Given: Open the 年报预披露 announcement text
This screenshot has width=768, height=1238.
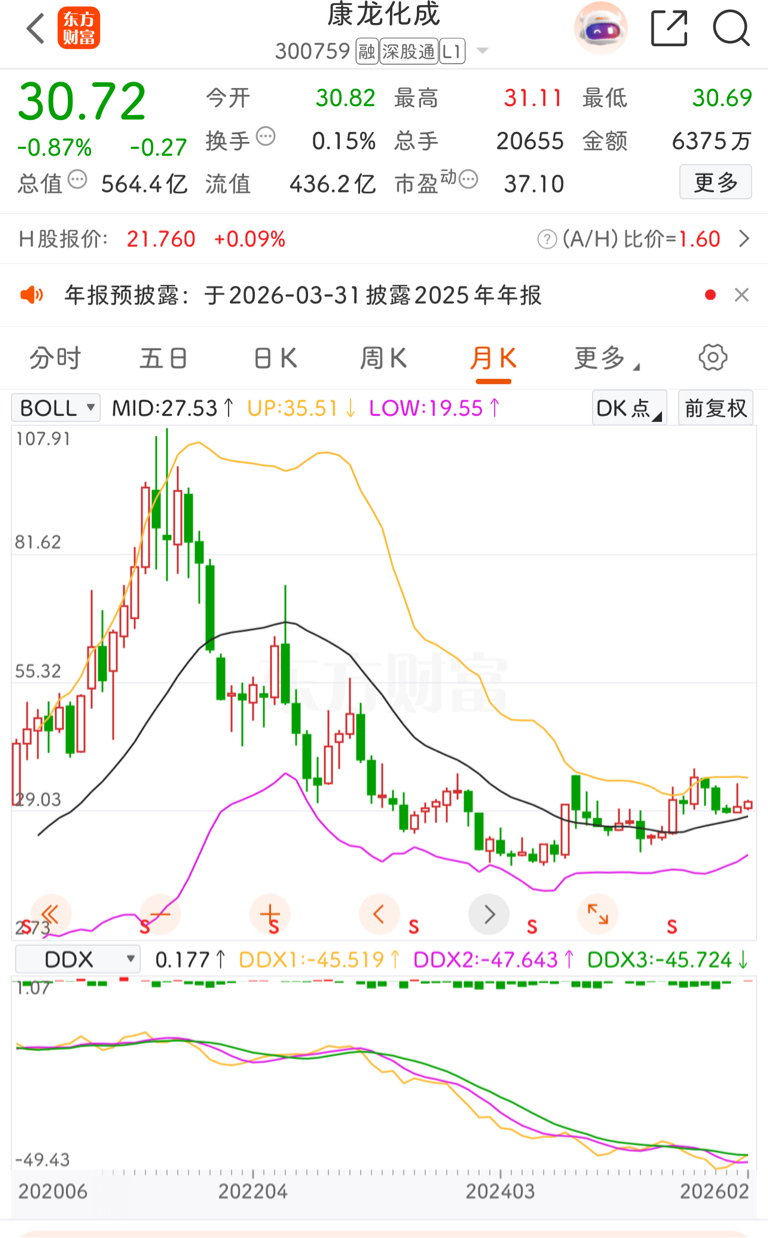Looking at the screenshot, I should [303, 295].
